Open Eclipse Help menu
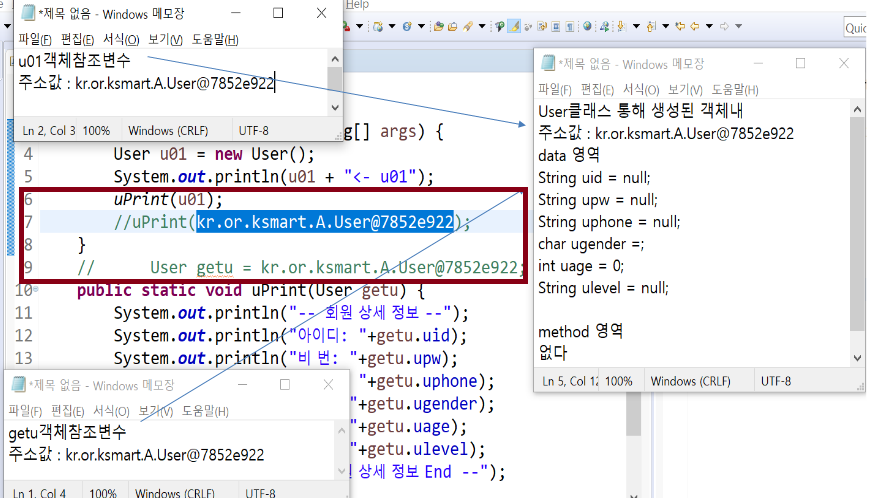 (357, 5)
